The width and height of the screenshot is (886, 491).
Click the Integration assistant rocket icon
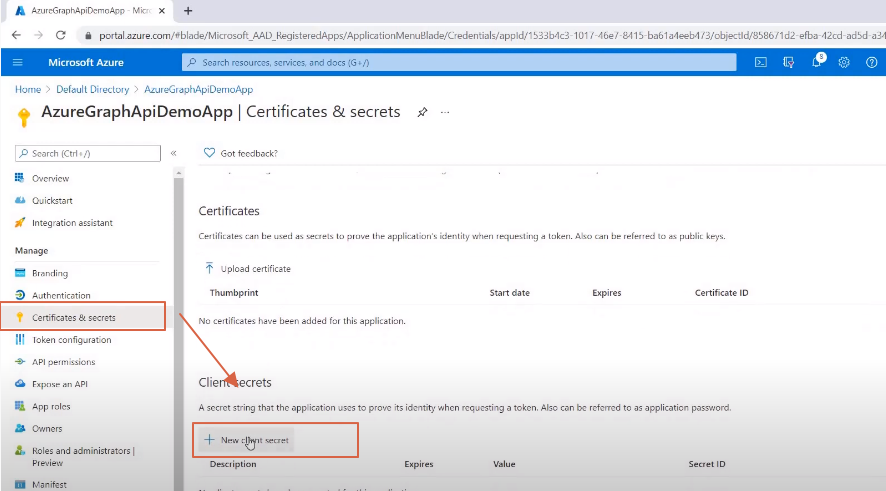(x=20, y=222)
